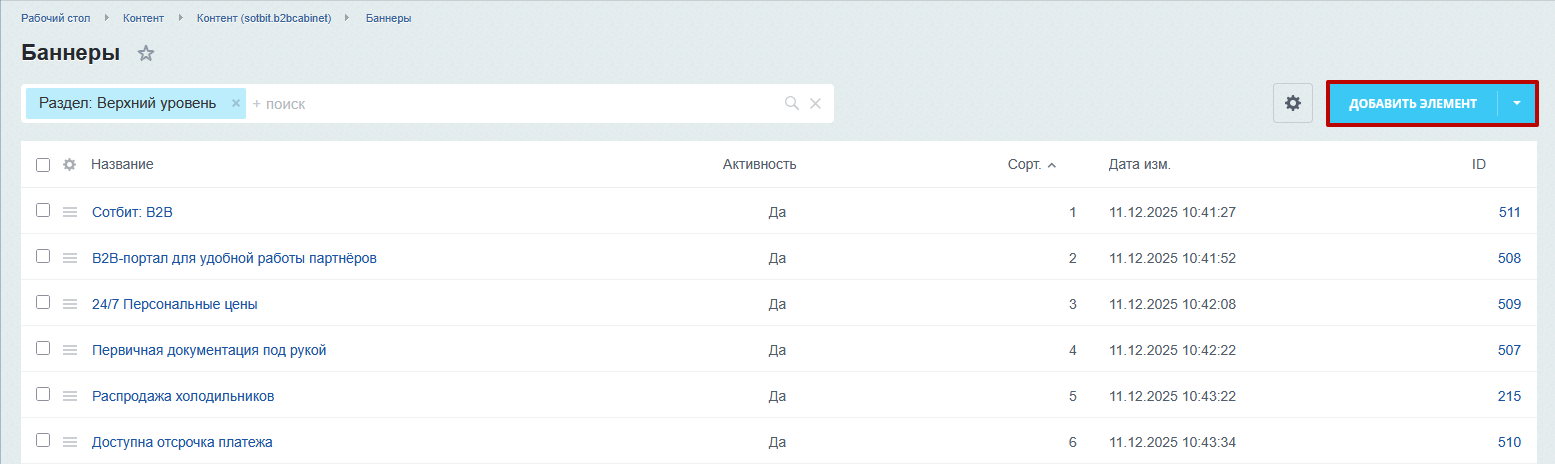Click the column settings gear in table header

(x=70, y=165)
